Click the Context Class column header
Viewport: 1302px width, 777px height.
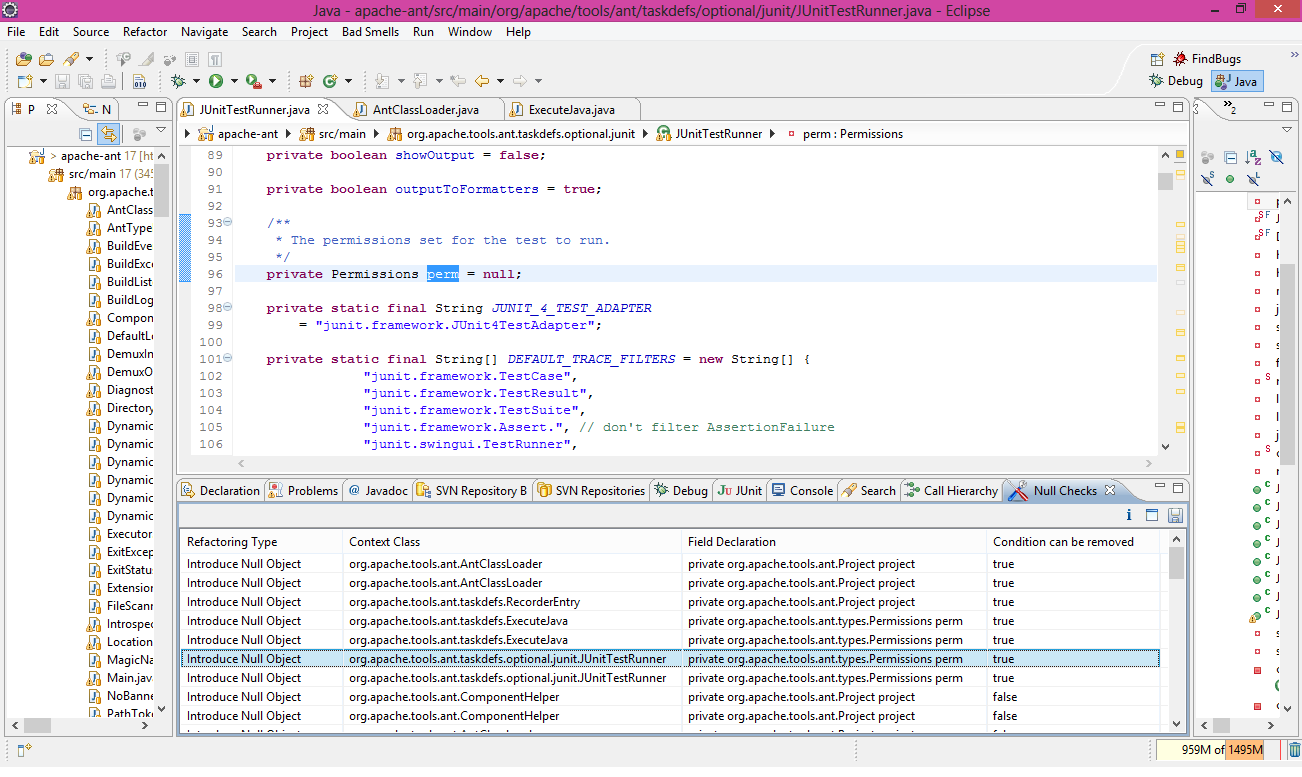coord(512,541)
